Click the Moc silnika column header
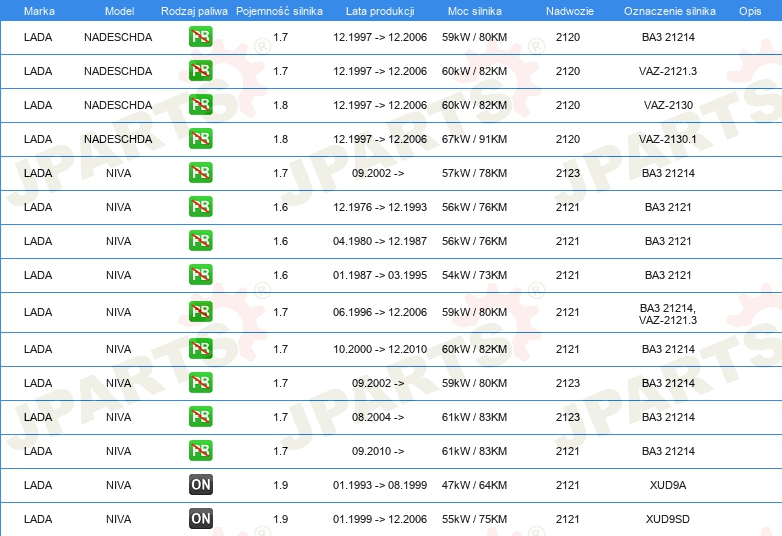 [474, 11]
